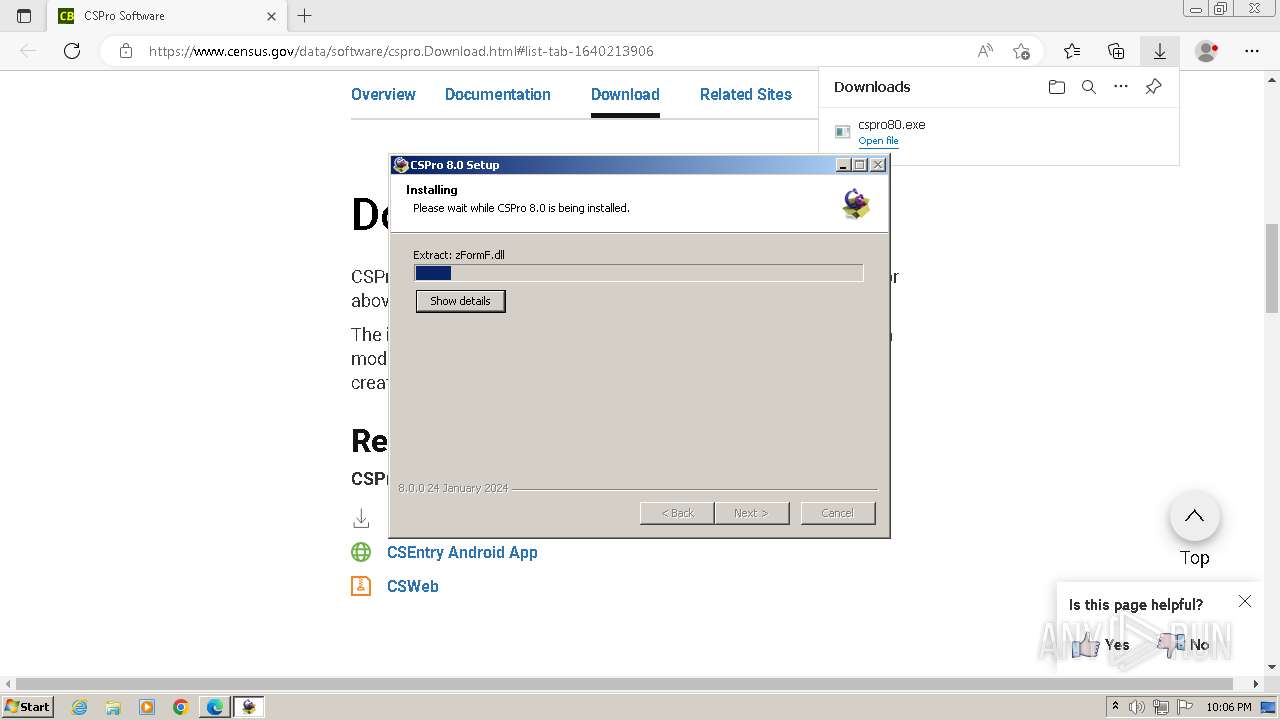Open more options in Downloads panel

tap(1121, 87)
